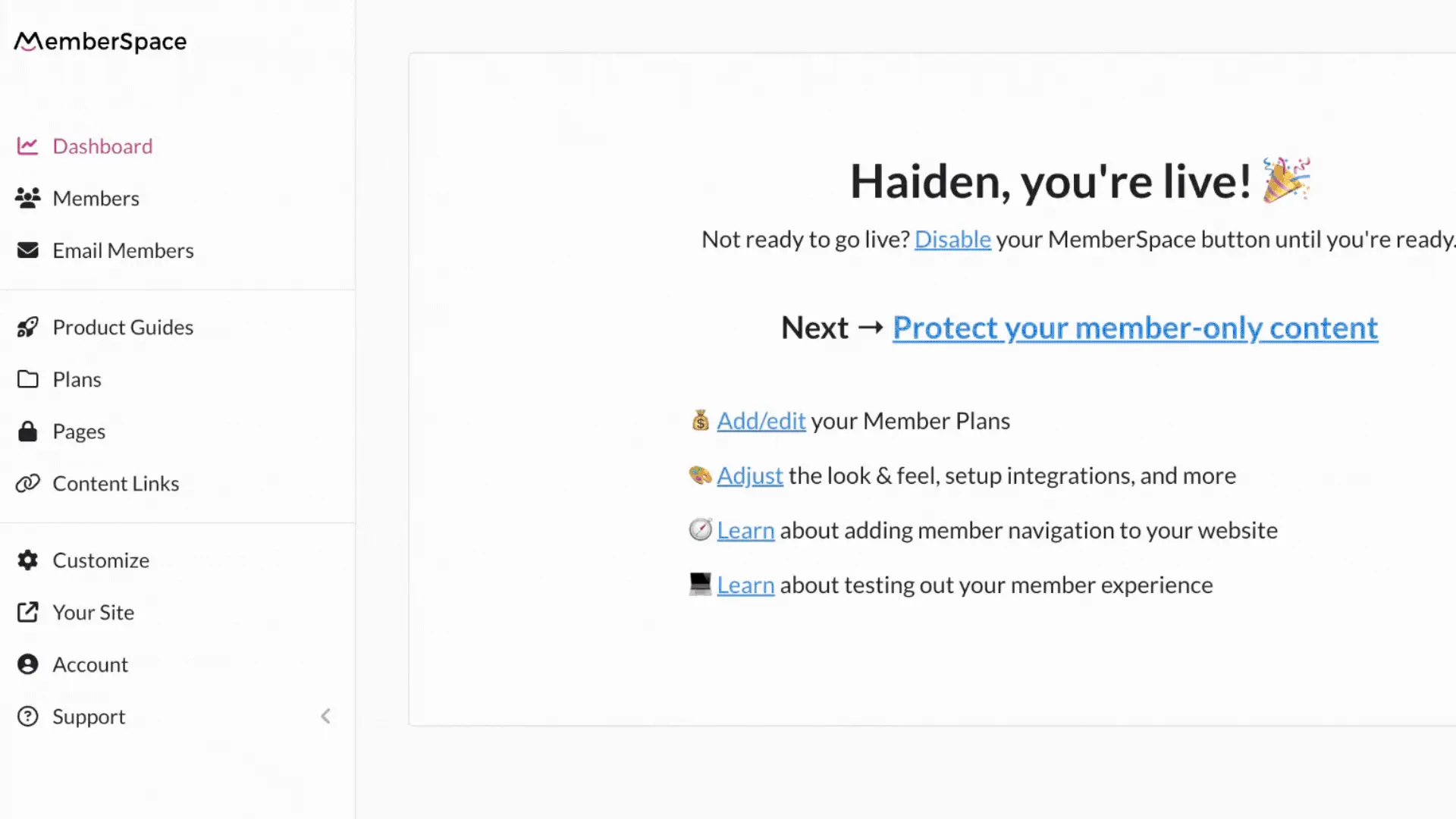
Task: Click Protect your member-only content link
Action: pos(1134,326)
